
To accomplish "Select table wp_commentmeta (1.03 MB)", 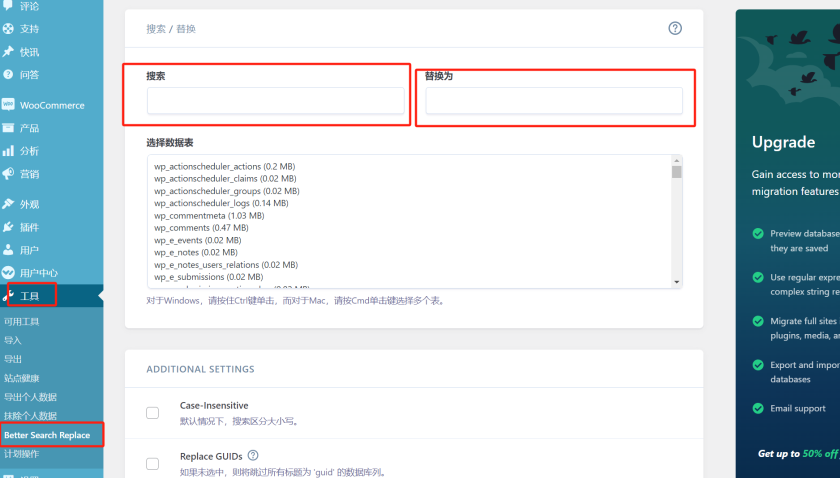I will (209, 216).
